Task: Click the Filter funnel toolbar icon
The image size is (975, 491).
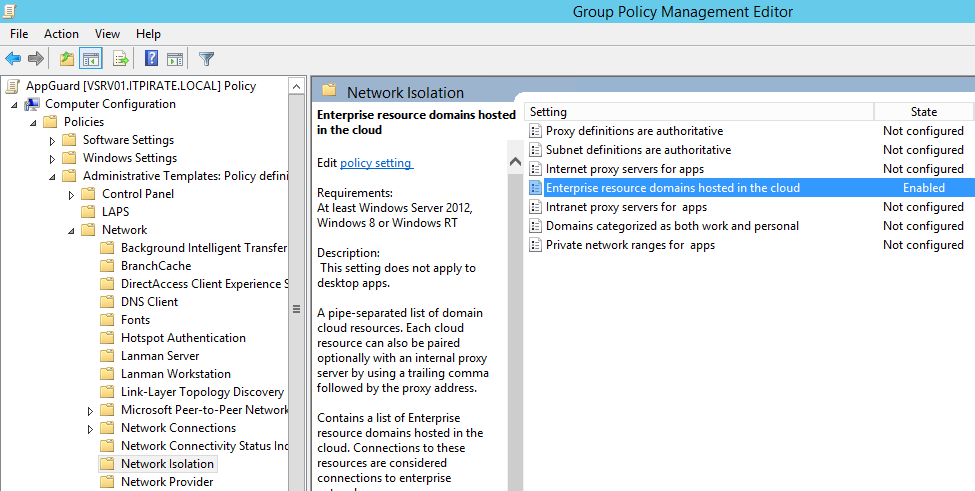Action: (206, 59)
